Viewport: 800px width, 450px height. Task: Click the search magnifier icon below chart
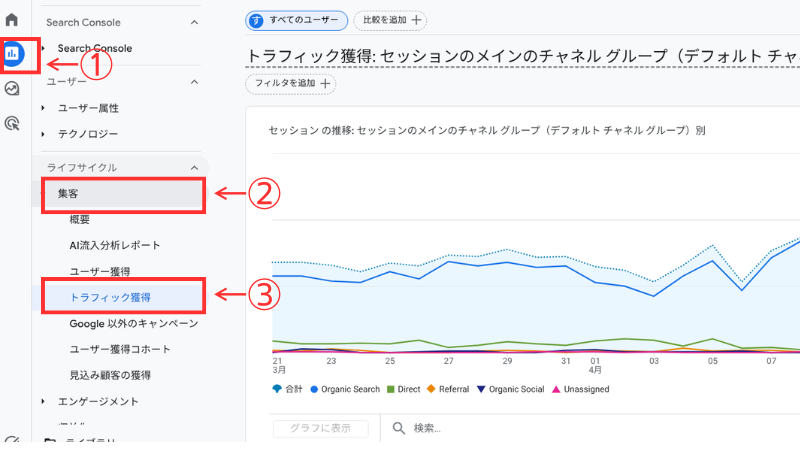click(x=398, y=428)
